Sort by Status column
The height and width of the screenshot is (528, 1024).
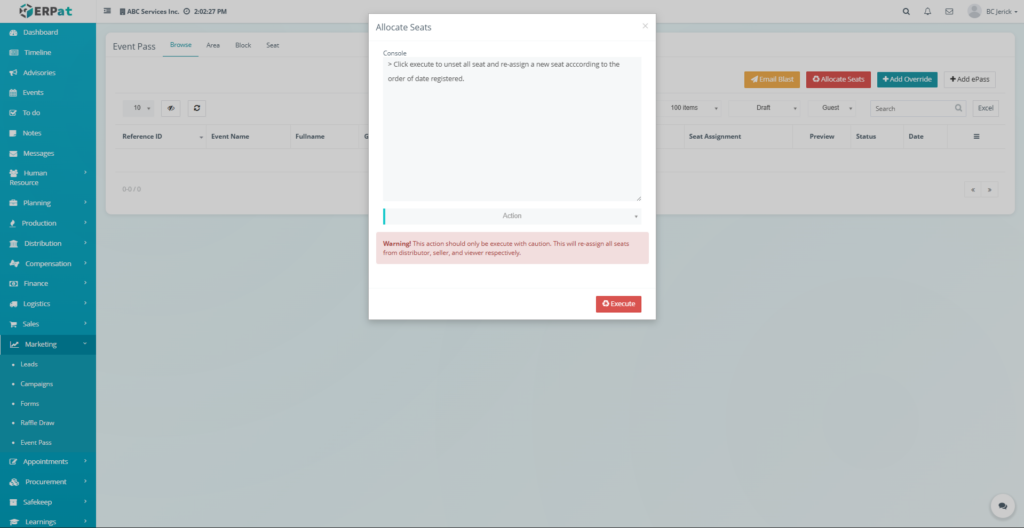(x=876, y=137)
